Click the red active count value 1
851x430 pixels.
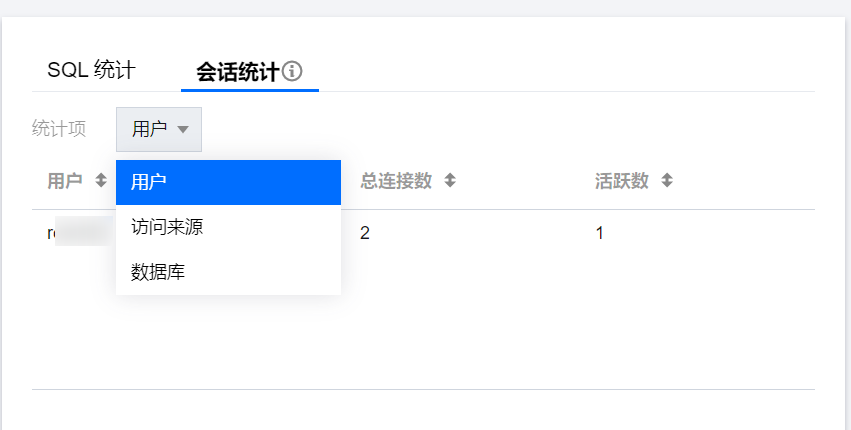click(x=600, y=233)
